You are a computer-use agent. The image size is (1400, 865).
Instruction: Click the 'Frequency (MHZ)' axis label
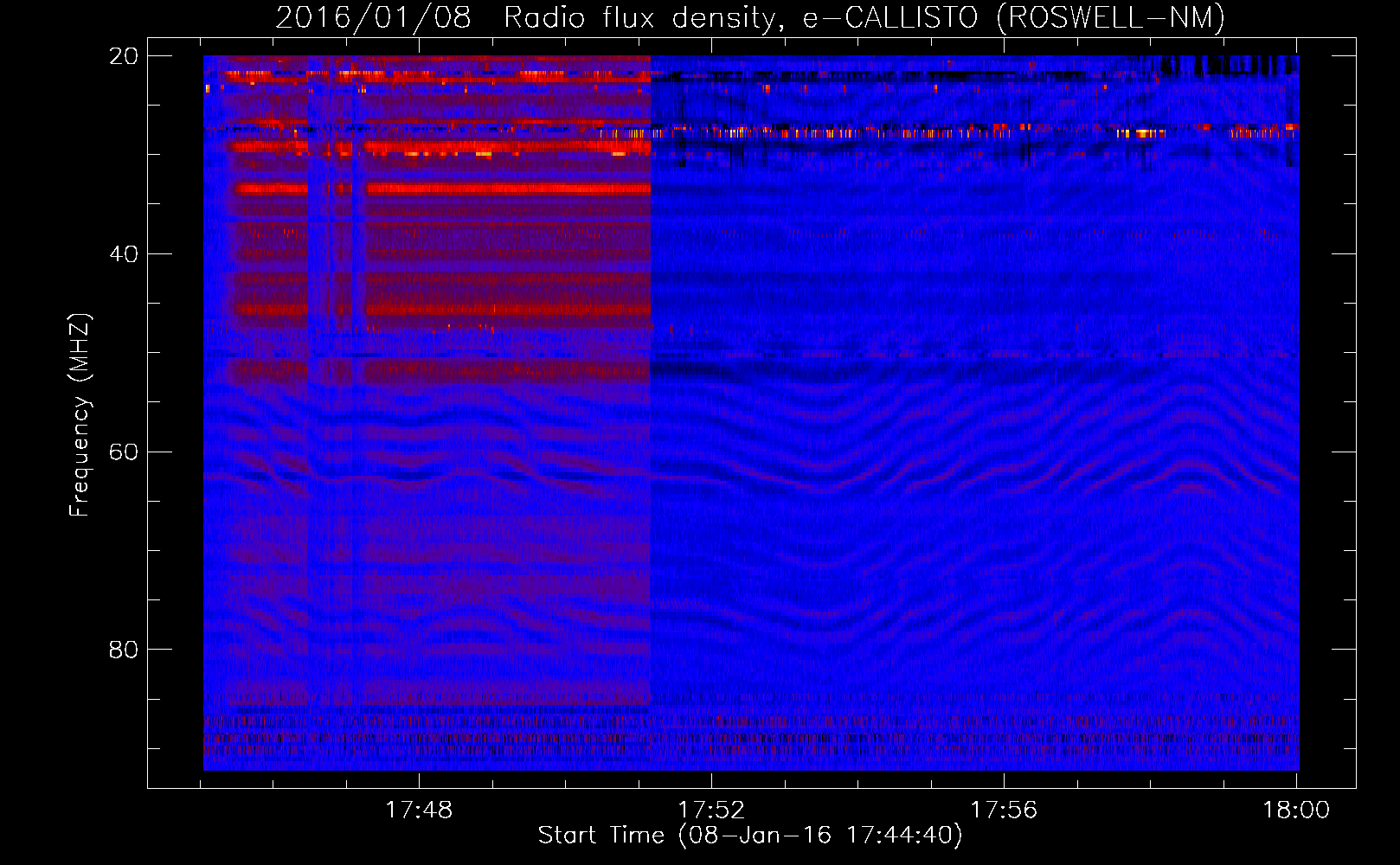pyautogui.click(x=80, y=415)
